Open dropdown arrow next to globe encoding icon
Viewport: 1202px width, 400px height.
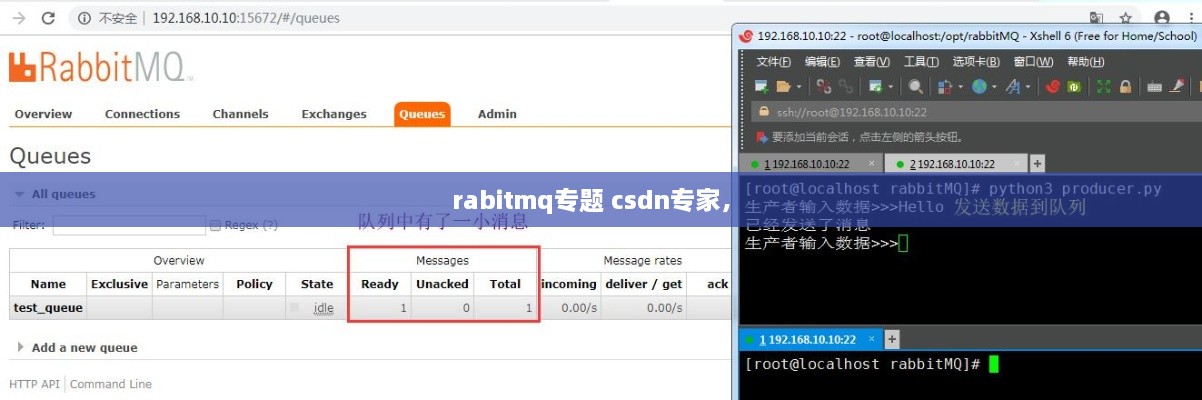[994, 87]
